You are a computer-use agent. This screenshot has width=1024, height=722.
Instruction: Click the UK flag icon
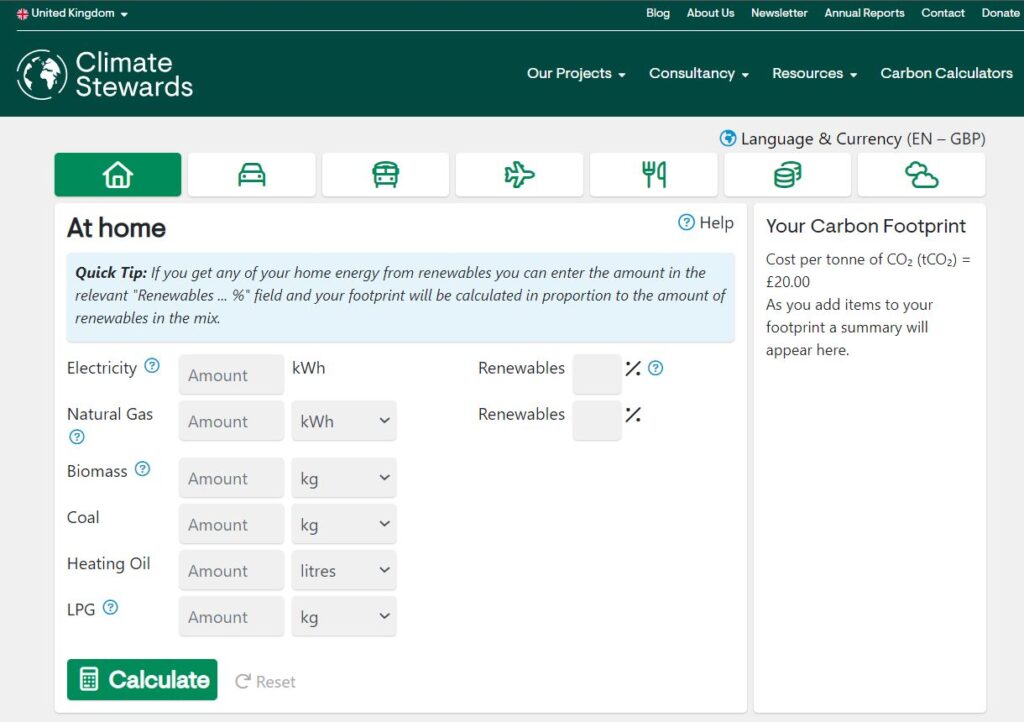[22, 14]
